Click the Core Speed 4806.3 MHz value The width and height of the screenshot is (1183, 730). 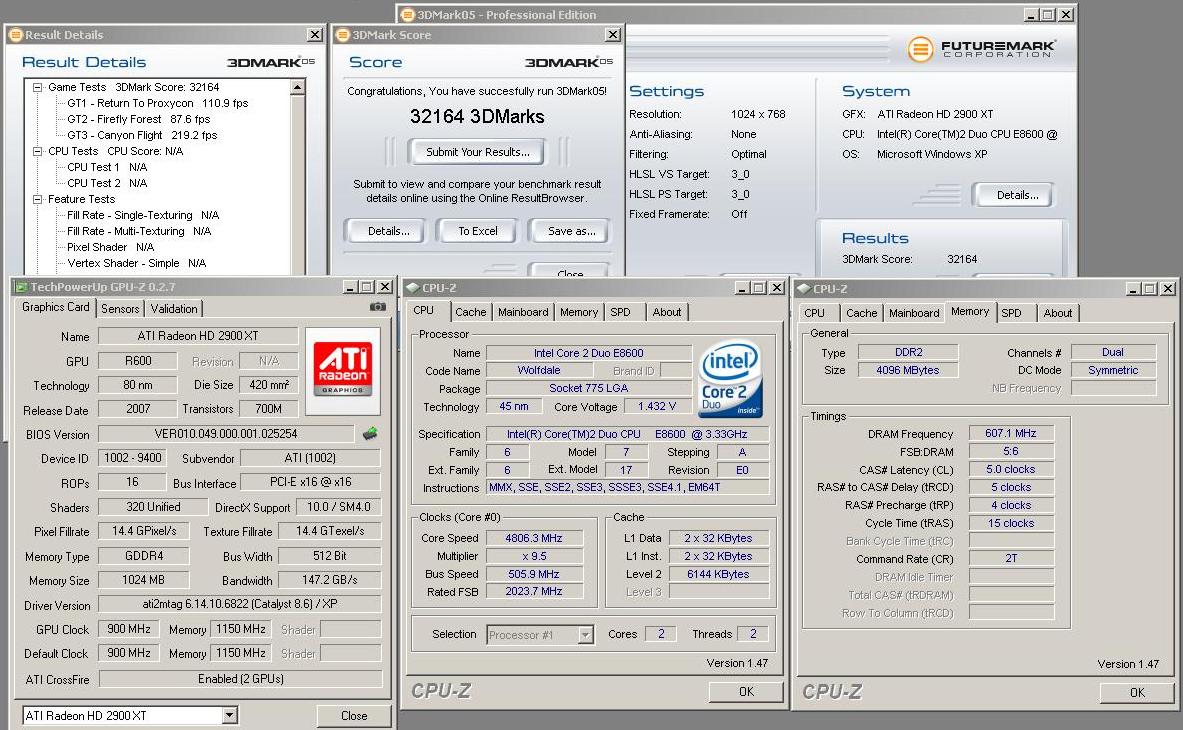(534, 538)
